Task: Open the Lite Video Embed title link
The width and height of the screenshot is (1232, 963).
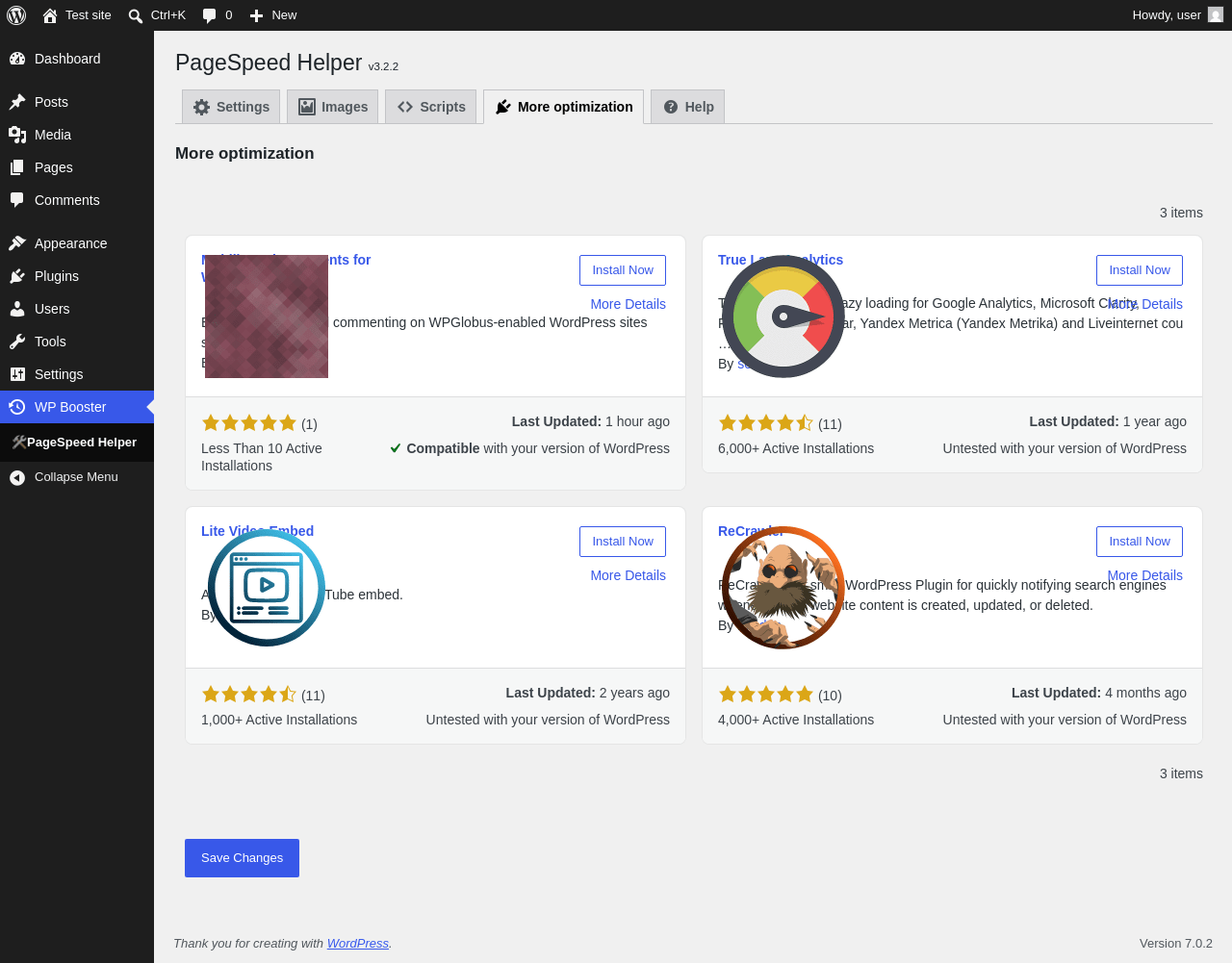Action: point(257,531)
